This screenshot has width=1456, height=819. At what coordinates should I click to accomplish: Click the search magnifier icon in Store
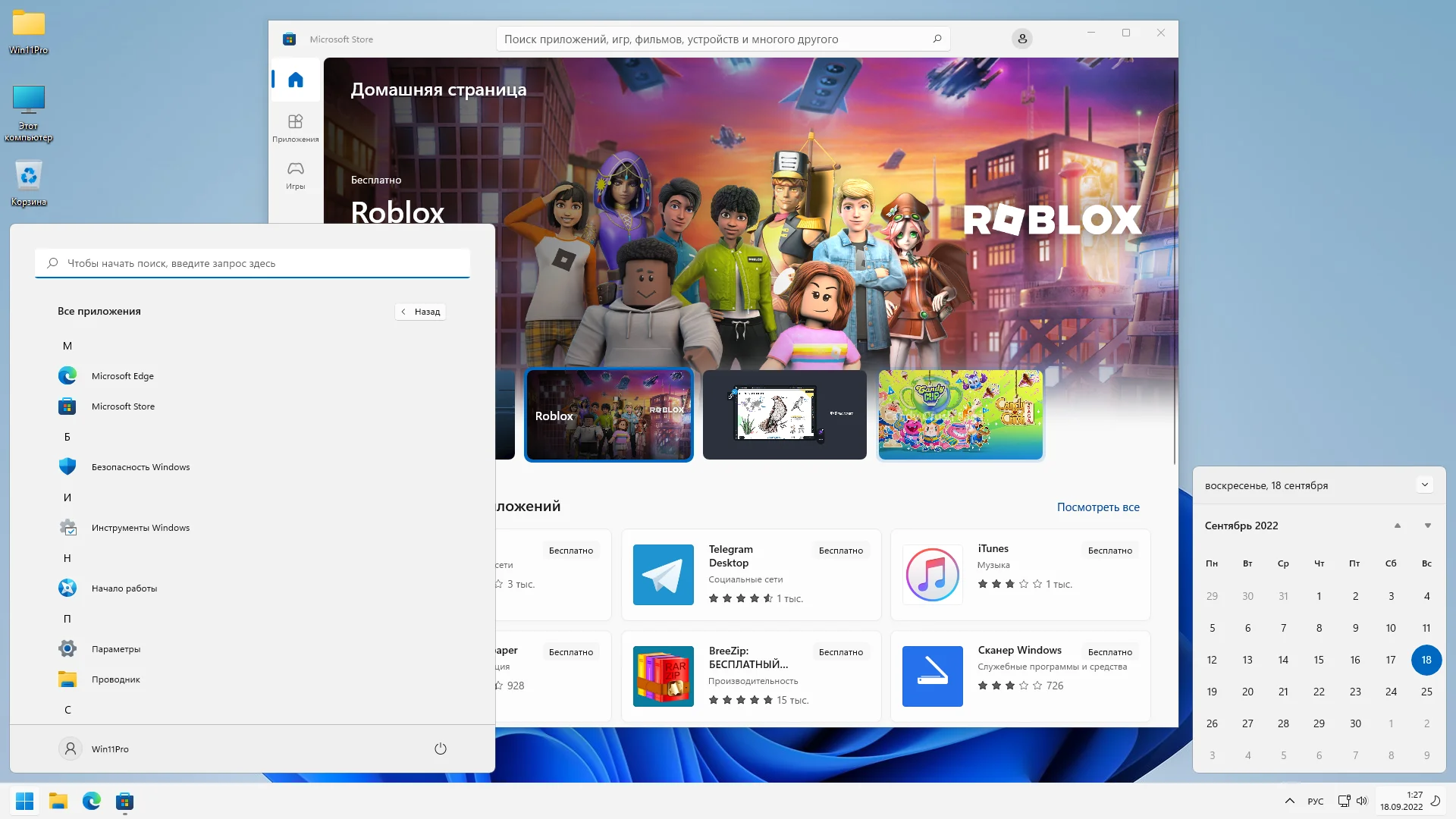click(937, 39)
